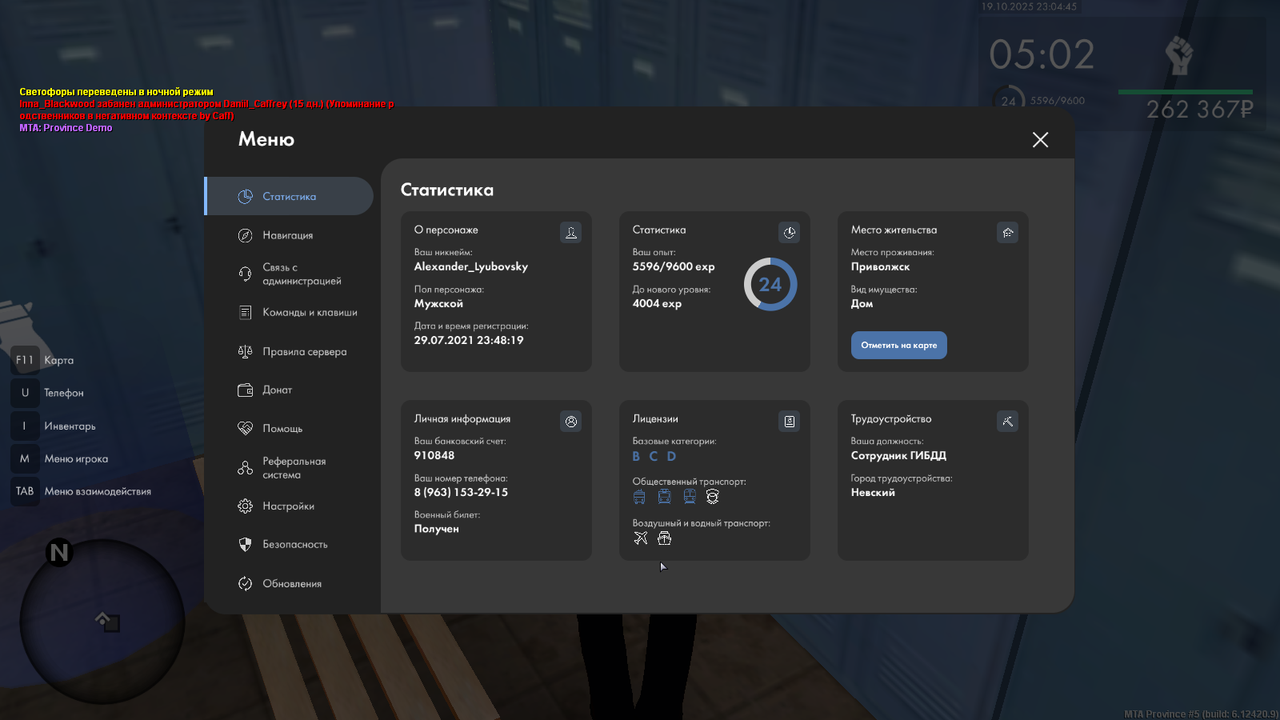Click the chart icon in Статистика card

click(789, 232)
